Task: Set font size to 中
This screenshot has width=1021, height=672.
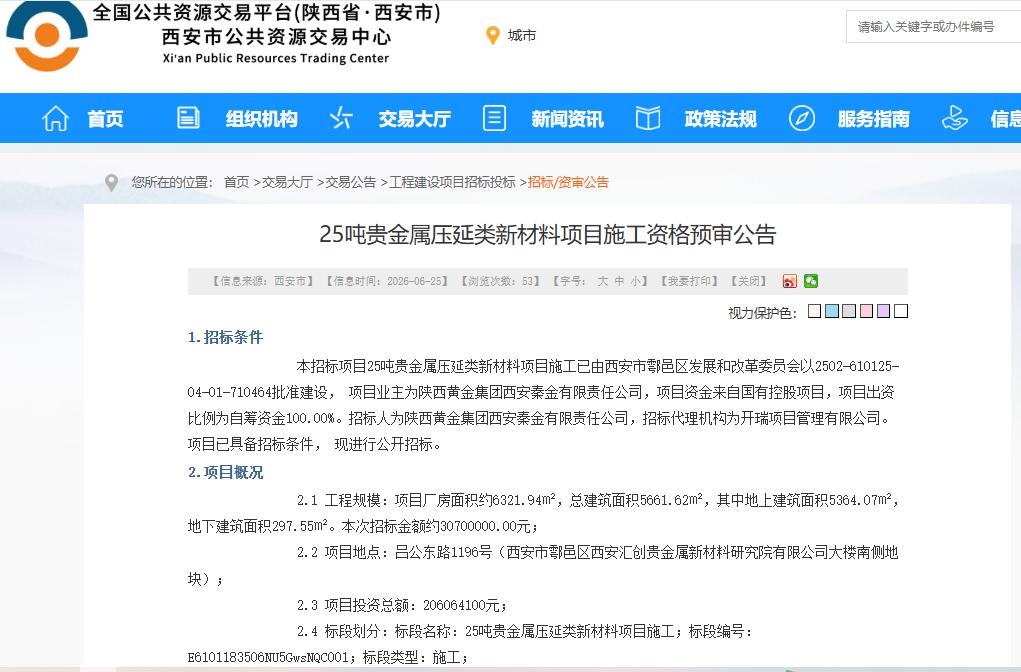Action: click(x=619, y=281)
